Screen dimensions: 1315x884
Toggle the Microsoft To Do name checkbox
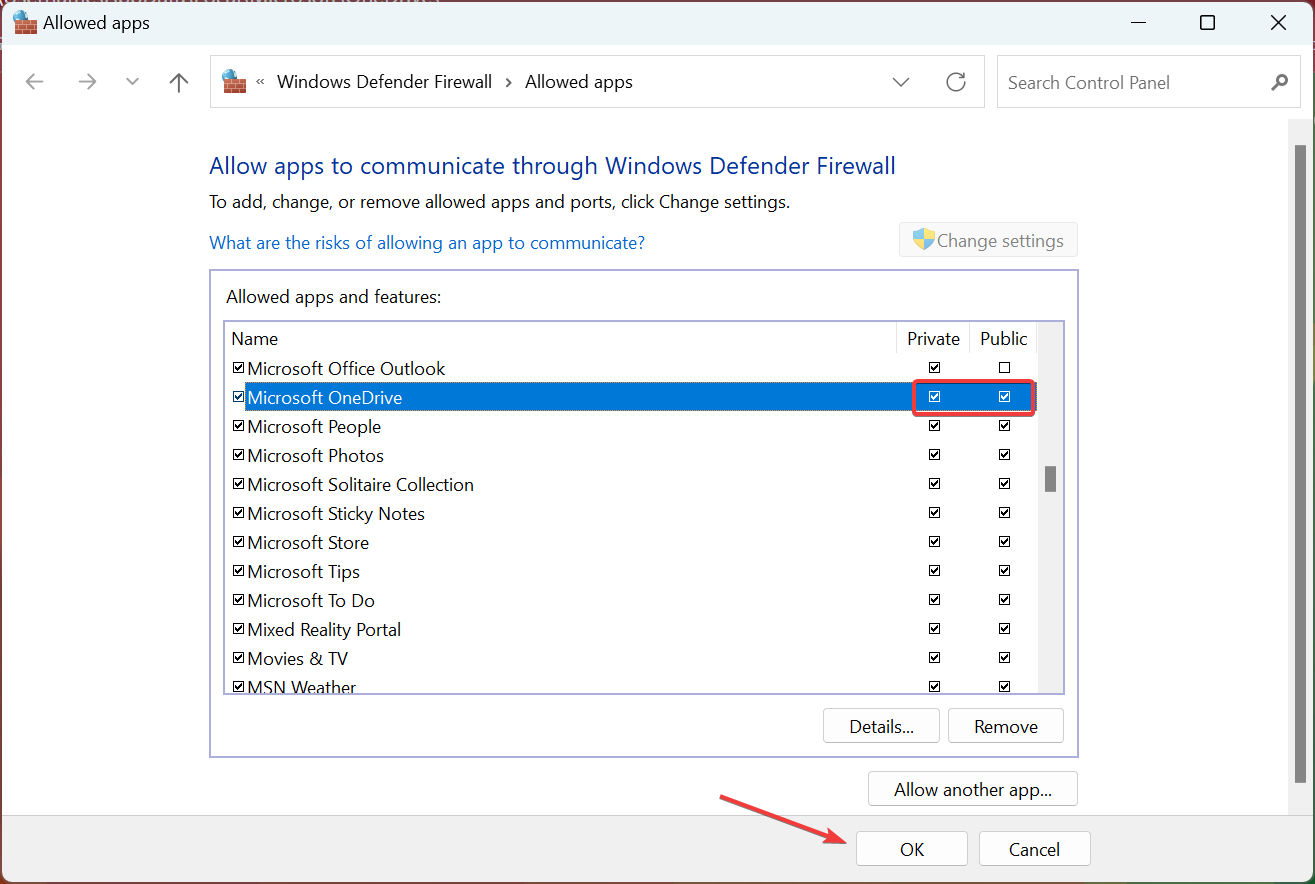coord(238,600)
